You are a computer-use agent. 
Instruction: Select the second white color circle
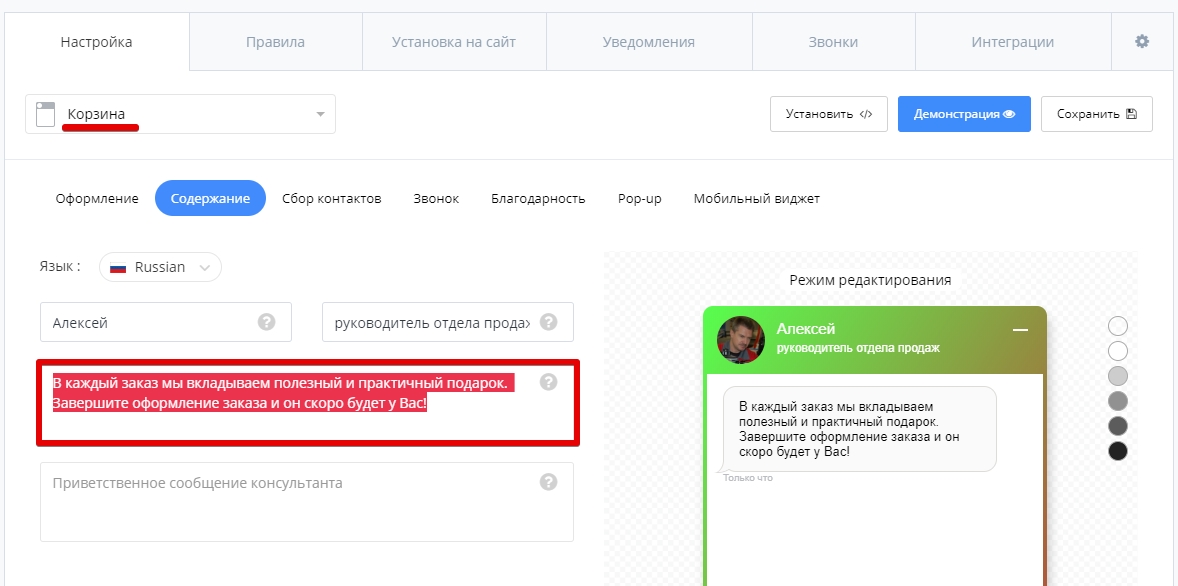coord(1118,351)
